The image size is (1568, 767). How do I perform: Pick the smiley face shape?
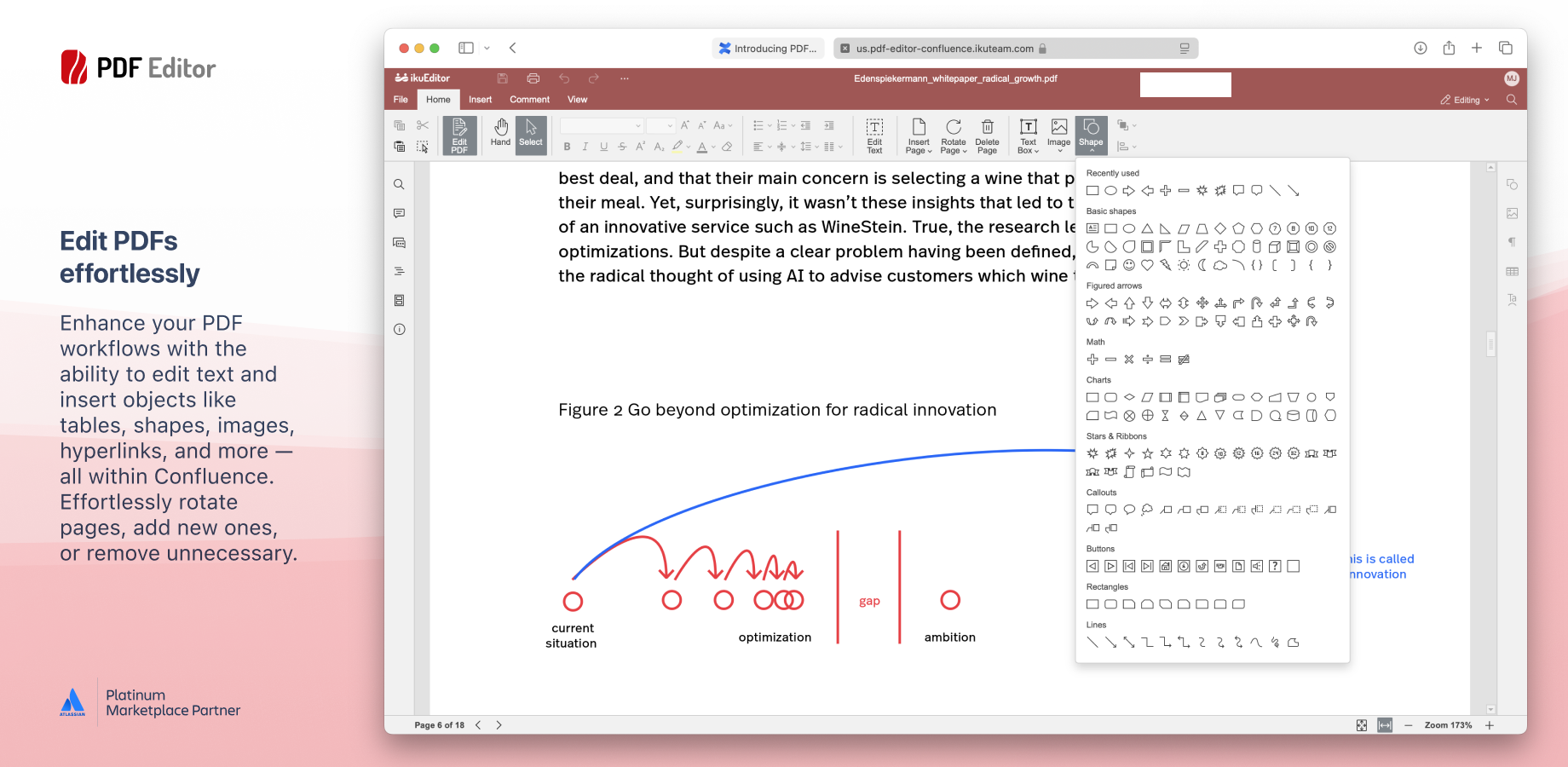tap(1129, 265)
